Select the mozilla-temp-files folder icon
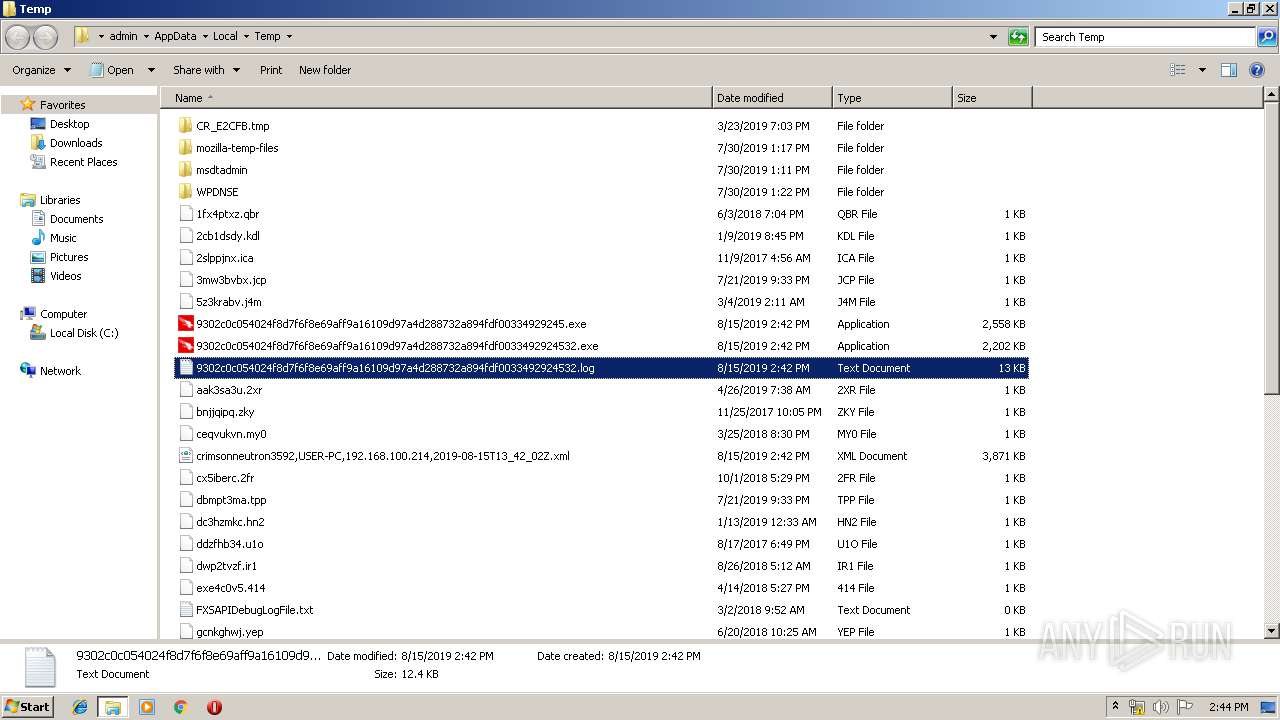1280x720 pixels. point(185,148)
